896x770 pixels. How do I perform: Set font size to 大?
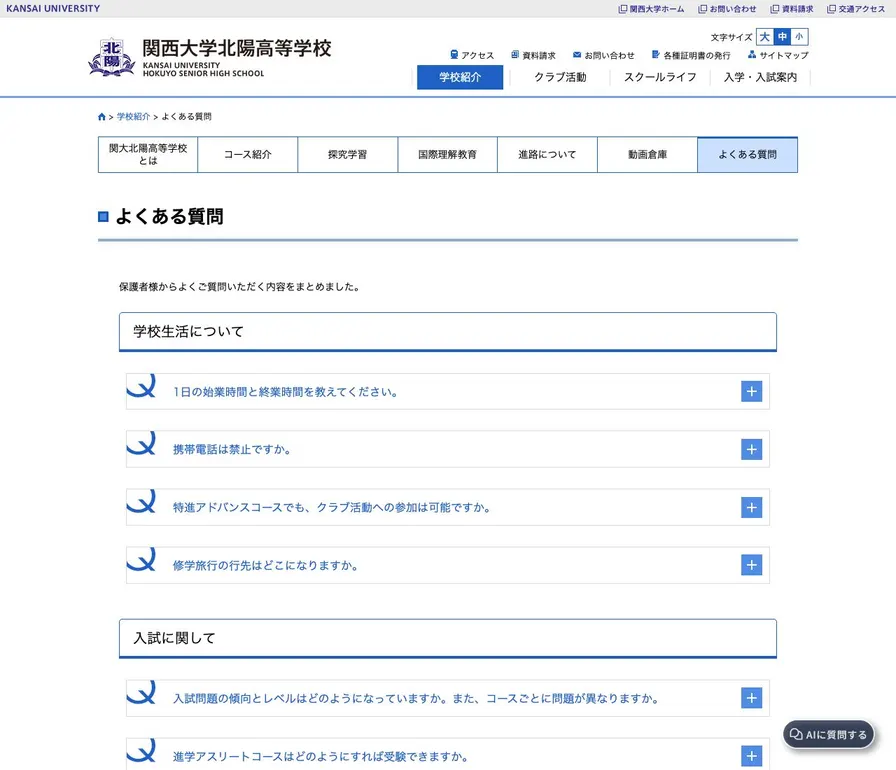click(x=765, y=37)
